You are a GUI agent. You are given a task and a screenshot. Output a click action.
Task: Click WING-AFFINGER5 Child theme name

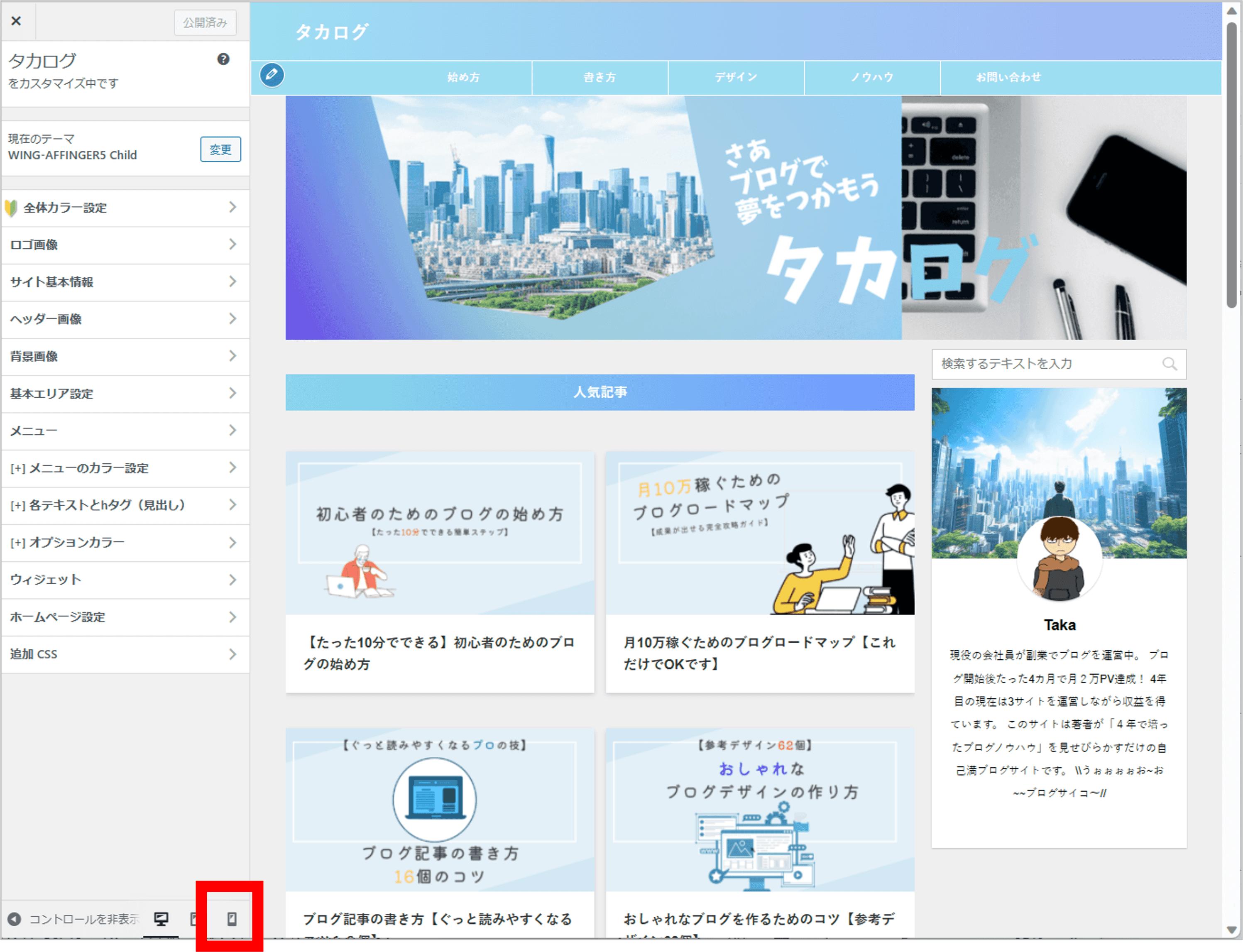73,155
